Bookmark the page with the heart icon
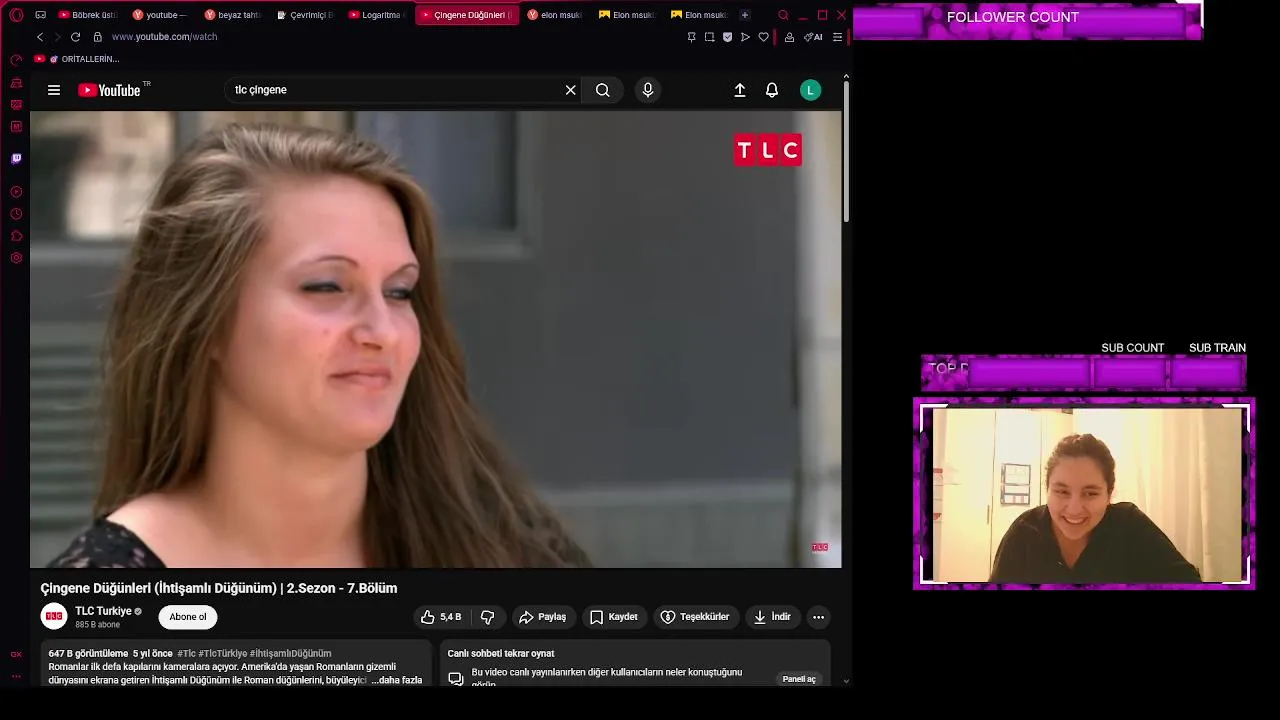The width and height of the screenshot is (1280, 720). click(x=764, y=37)
